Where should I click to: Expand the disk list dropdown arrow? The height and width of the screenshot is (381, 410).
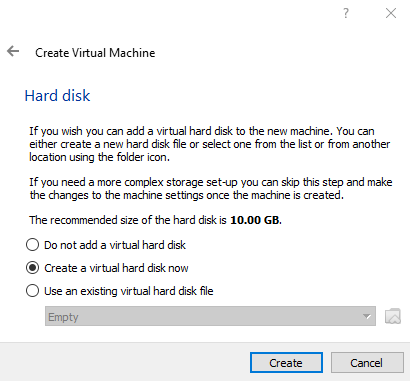pyautogui.click(x=367, y=316)
